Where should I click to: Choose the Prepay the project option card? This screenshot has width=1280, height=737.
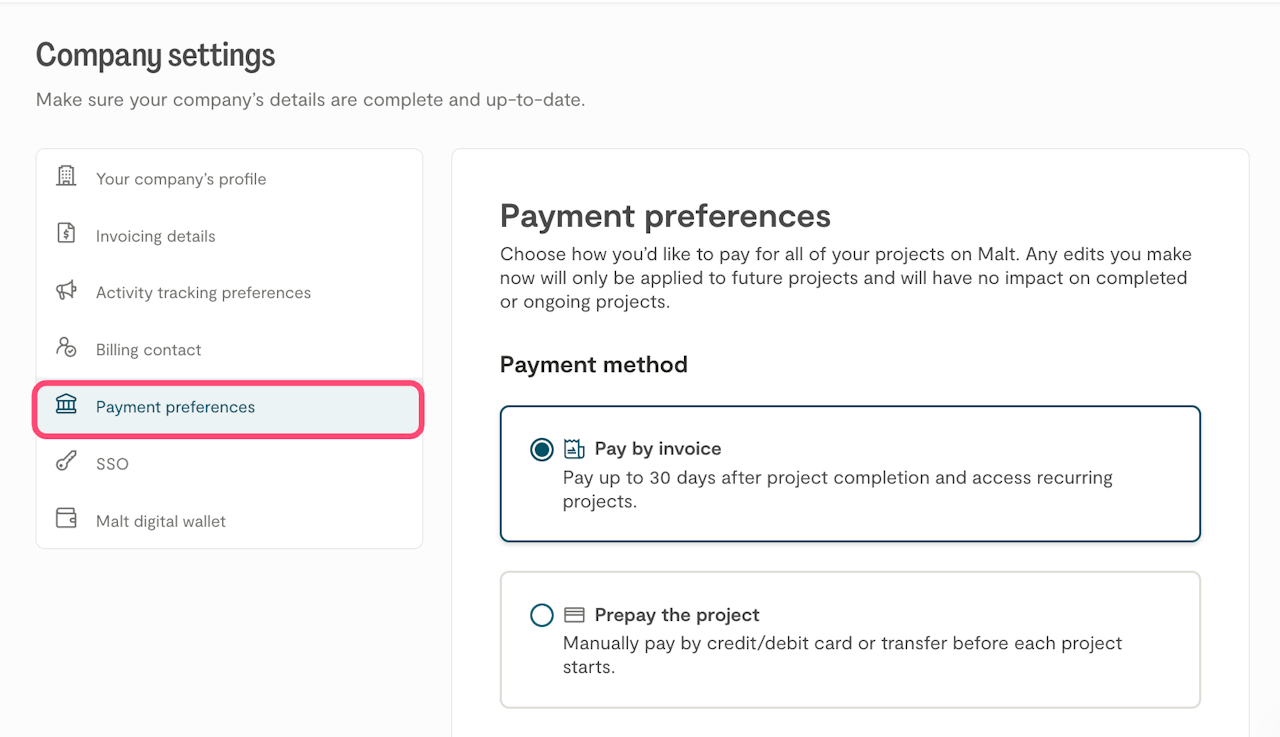point(849,640)
